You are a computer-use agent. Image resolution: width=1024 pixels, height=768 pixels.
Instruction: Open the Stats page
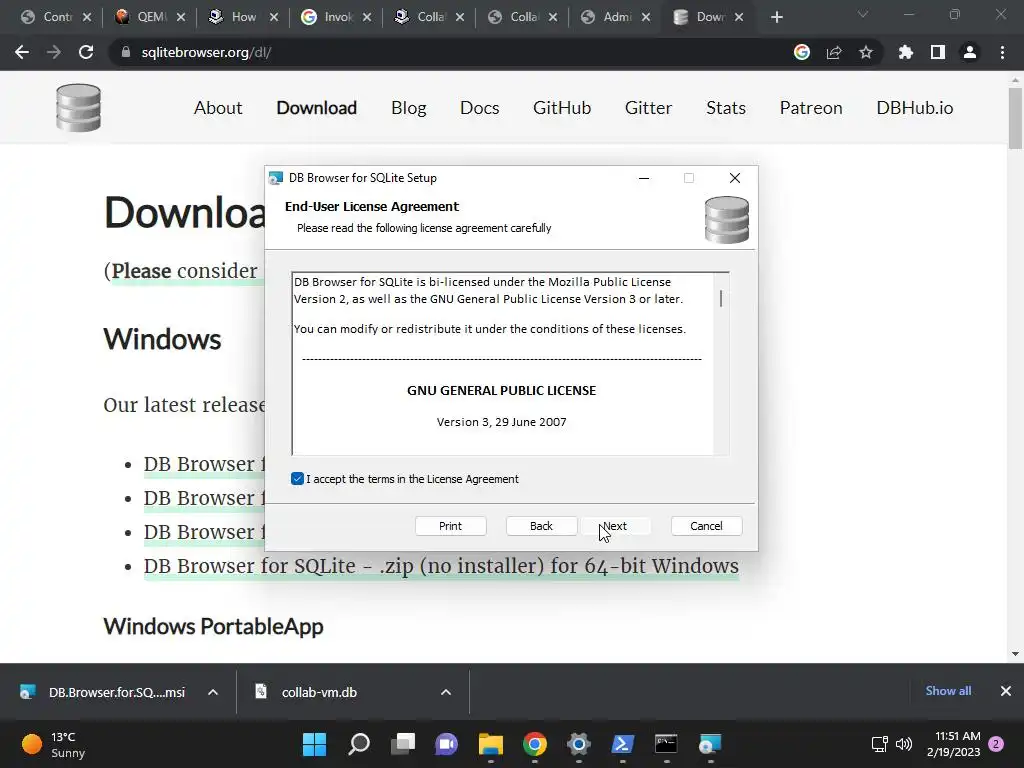726,108
